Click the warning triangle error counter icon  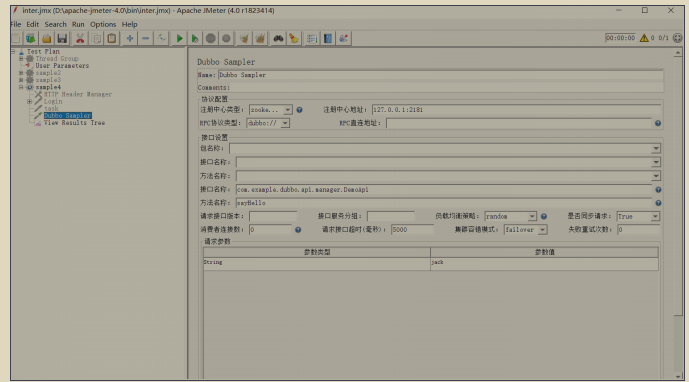[644, 38]
